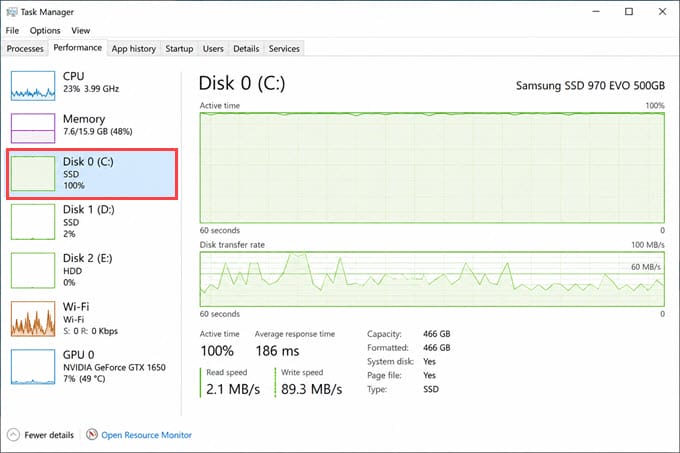Minimize the Task Manager window
The height and width of the screenshot is (453, 680).
tap(596, 12)
